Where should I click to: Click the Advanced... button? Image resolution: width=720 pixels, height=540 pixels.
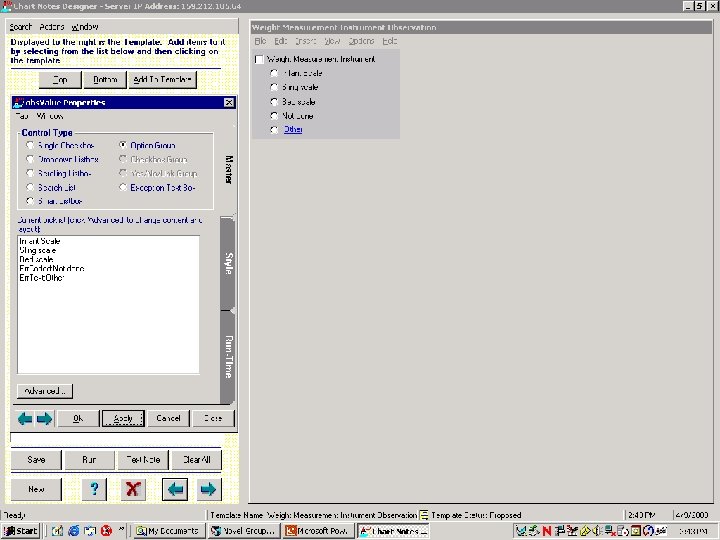pos(45,391)
